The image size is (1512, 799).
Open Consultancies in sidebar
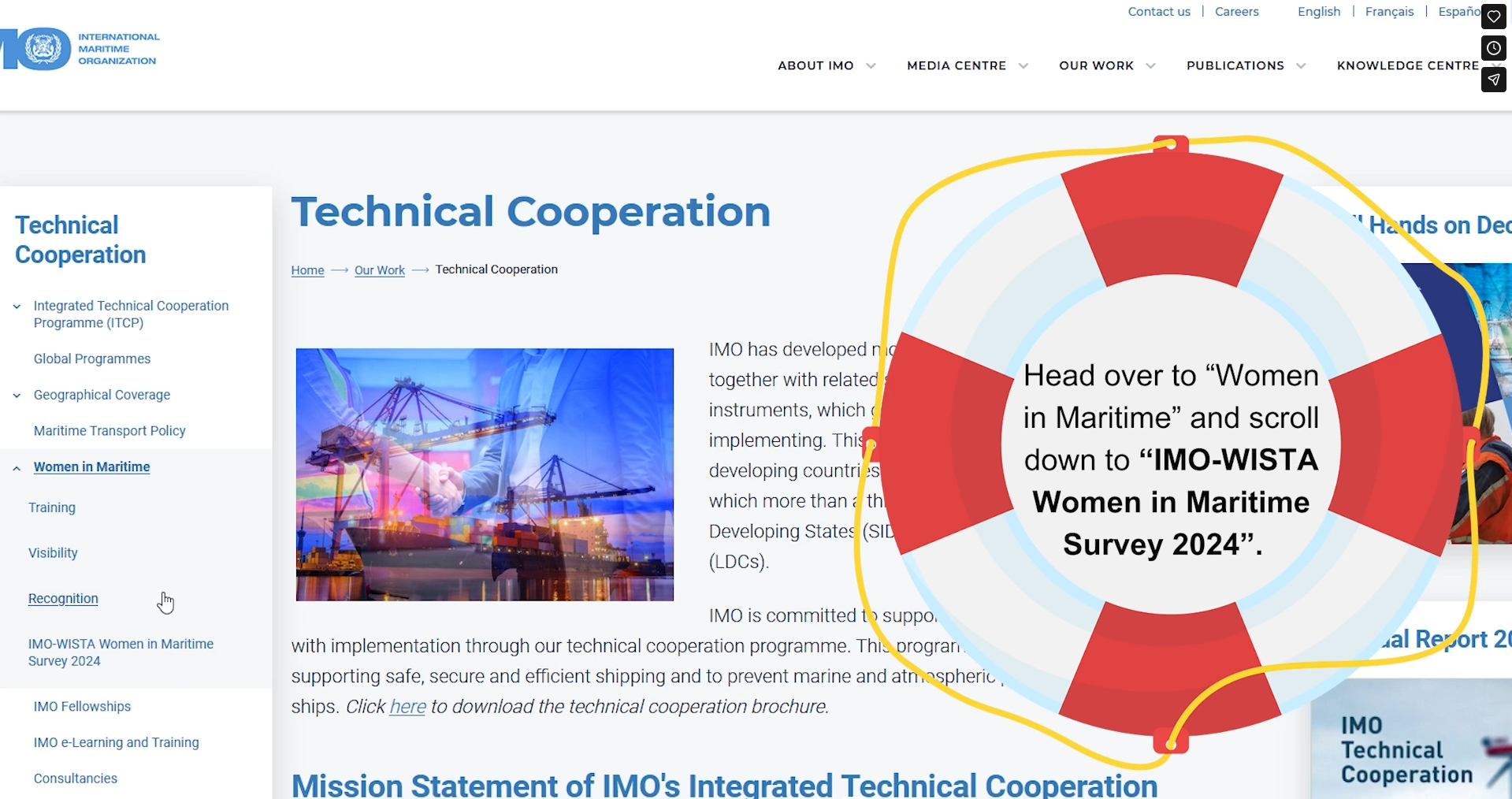tap(76, 779)
